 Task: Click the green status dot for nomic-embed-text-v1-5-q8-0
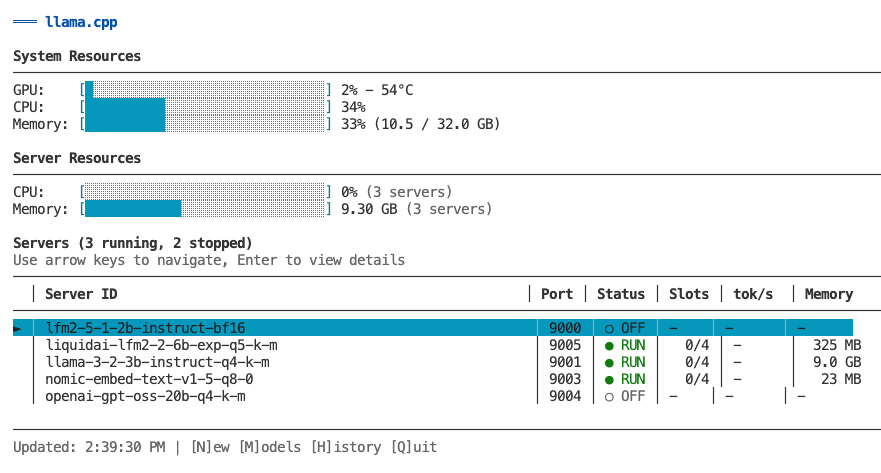[x=609, y=379]
